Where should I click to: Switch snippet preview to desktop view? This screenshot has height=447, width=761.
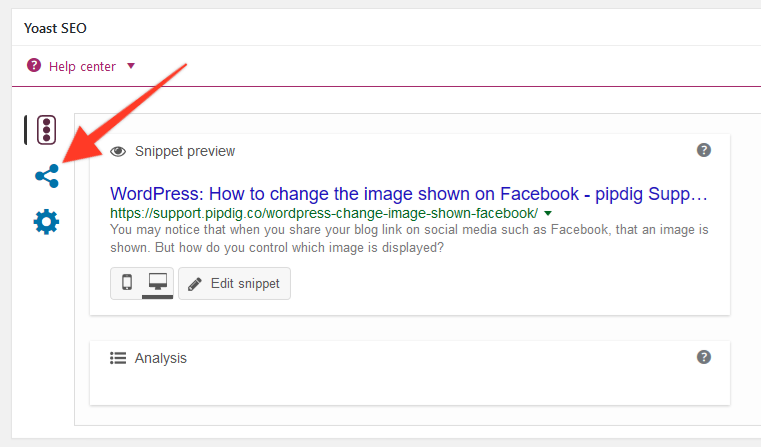[158, 282]
